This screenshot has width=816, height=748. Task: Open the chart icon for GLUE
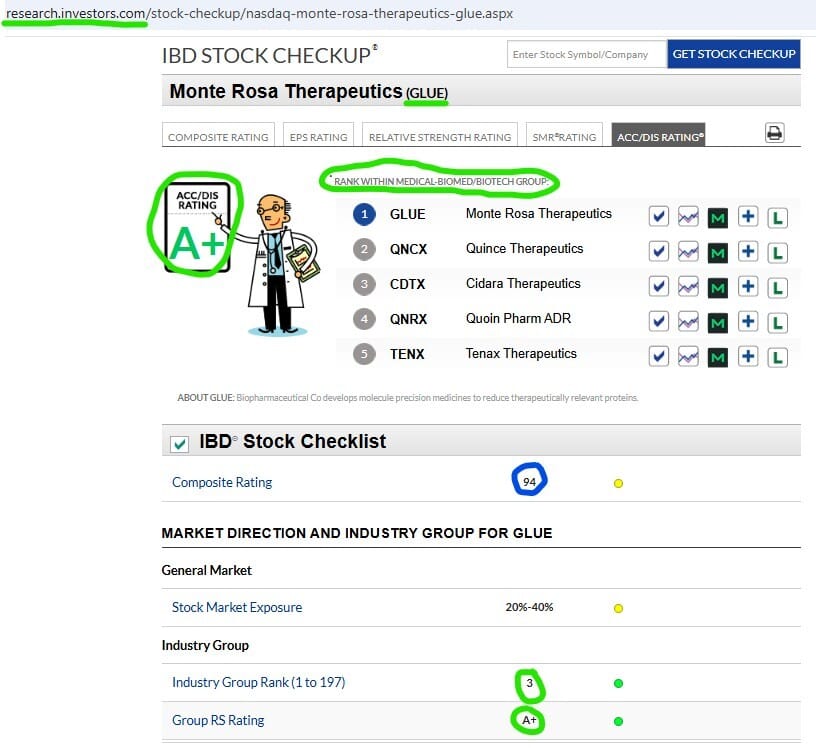point(688,217)
